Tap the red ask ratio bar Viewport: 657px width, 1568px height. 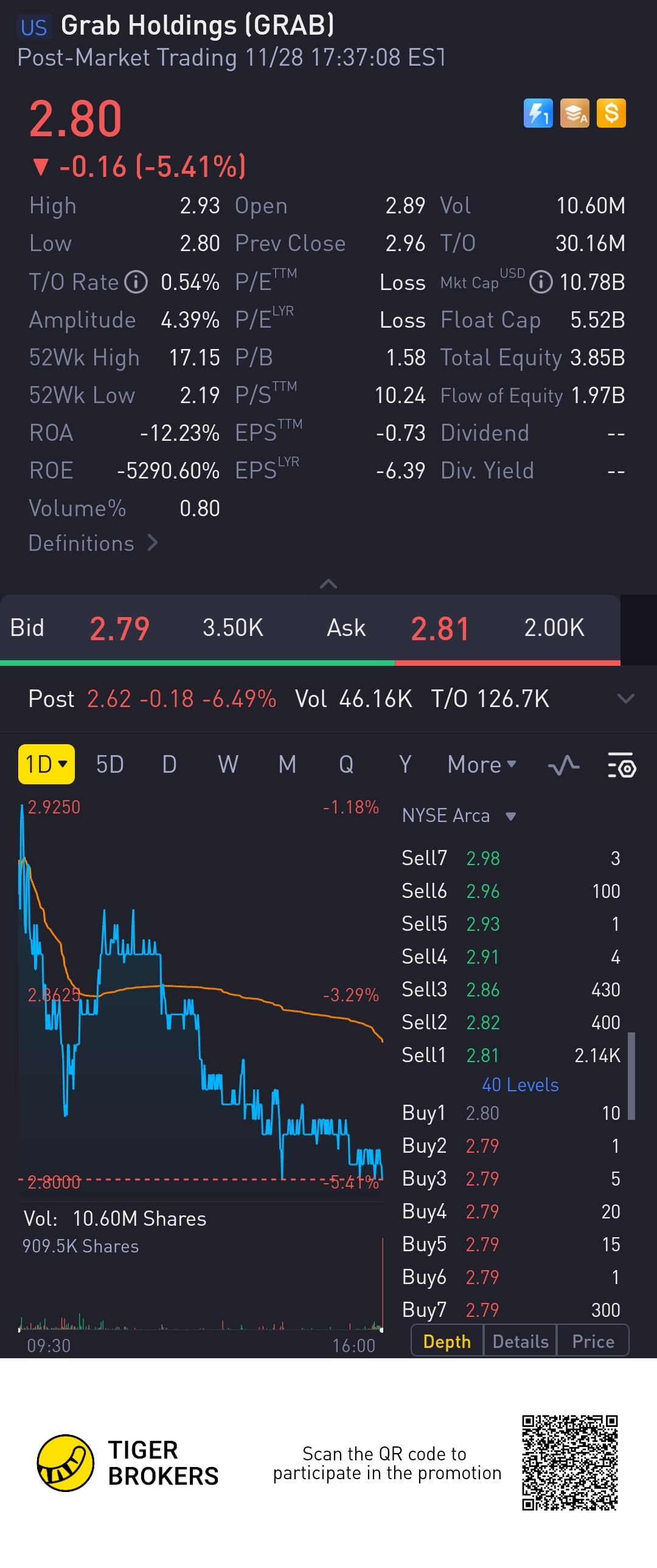click(508, 663)
